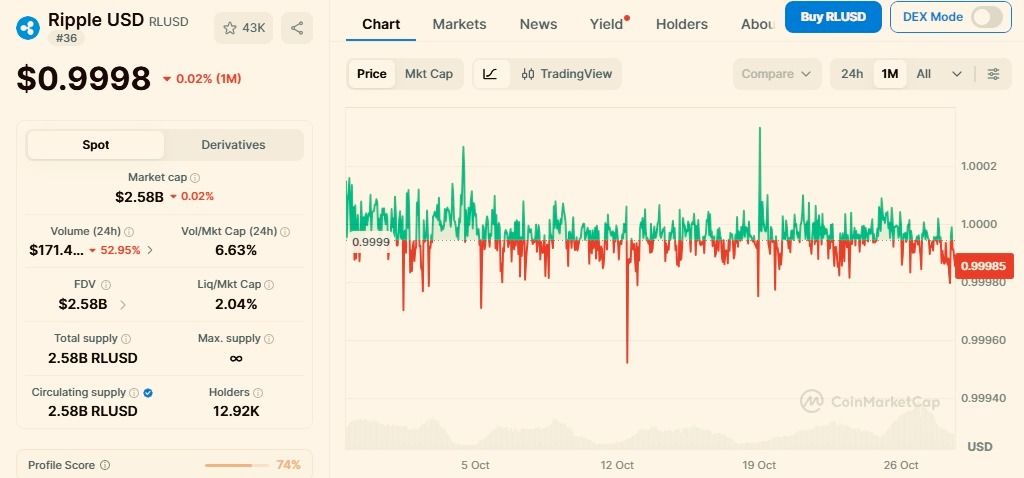Click the info icon next to Total supply
The width and height of the screenshot is (1024, 478).
pos(126,339)
